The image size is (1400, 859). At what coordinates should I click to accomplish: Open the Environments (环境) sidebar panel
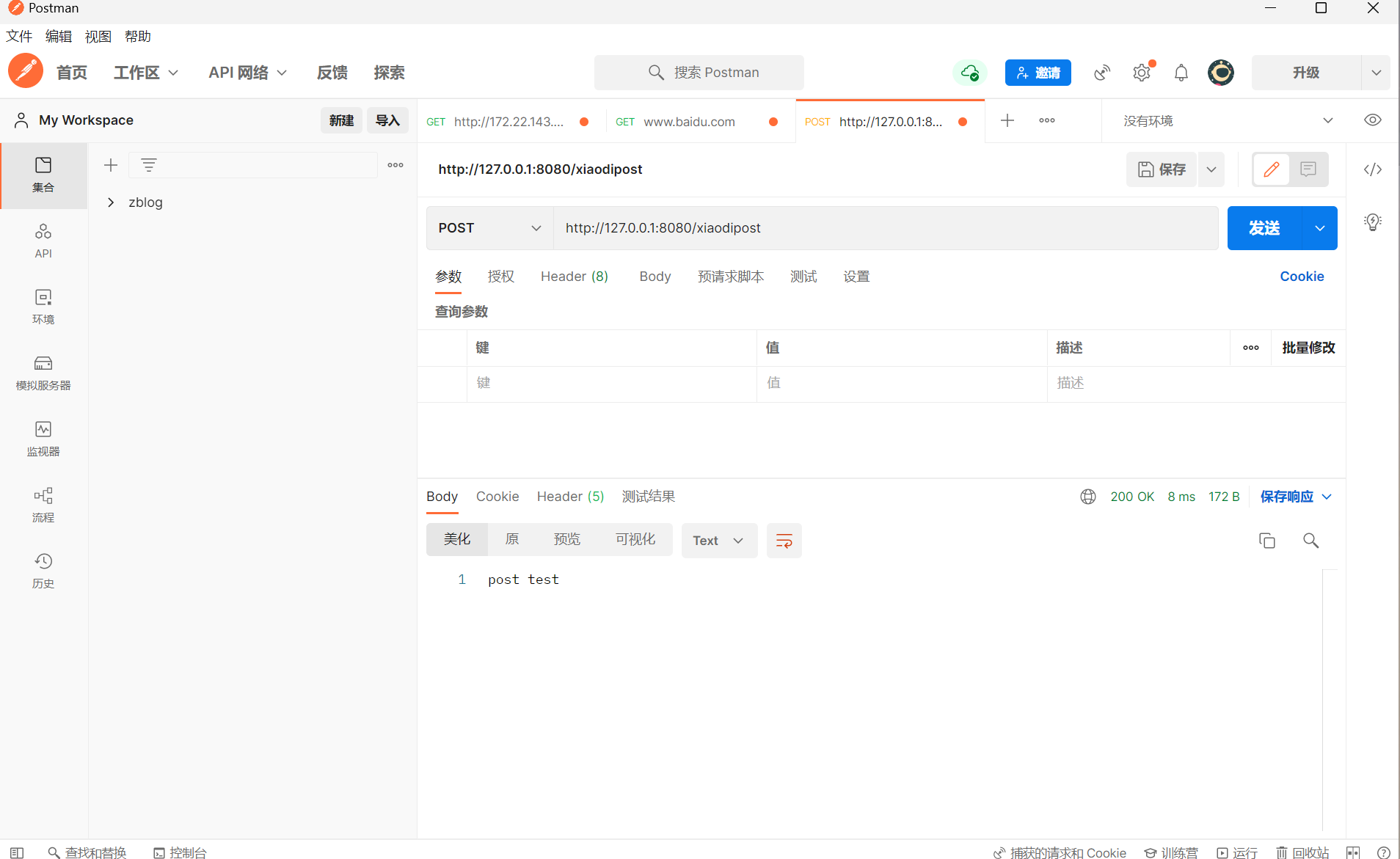(43, 307)
